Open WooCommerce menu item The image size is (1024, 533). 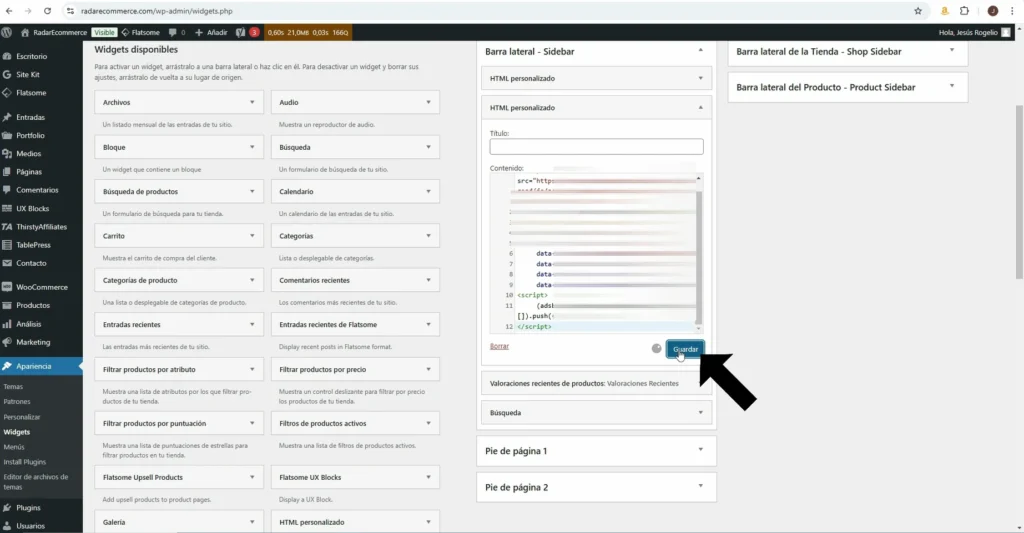41,287
